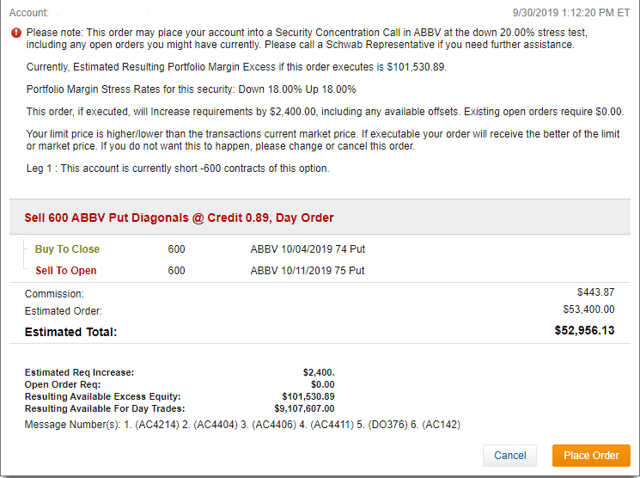
Task: Select the ABBV 10/04/2019 74 Put text
Action: tap(307, 249)
